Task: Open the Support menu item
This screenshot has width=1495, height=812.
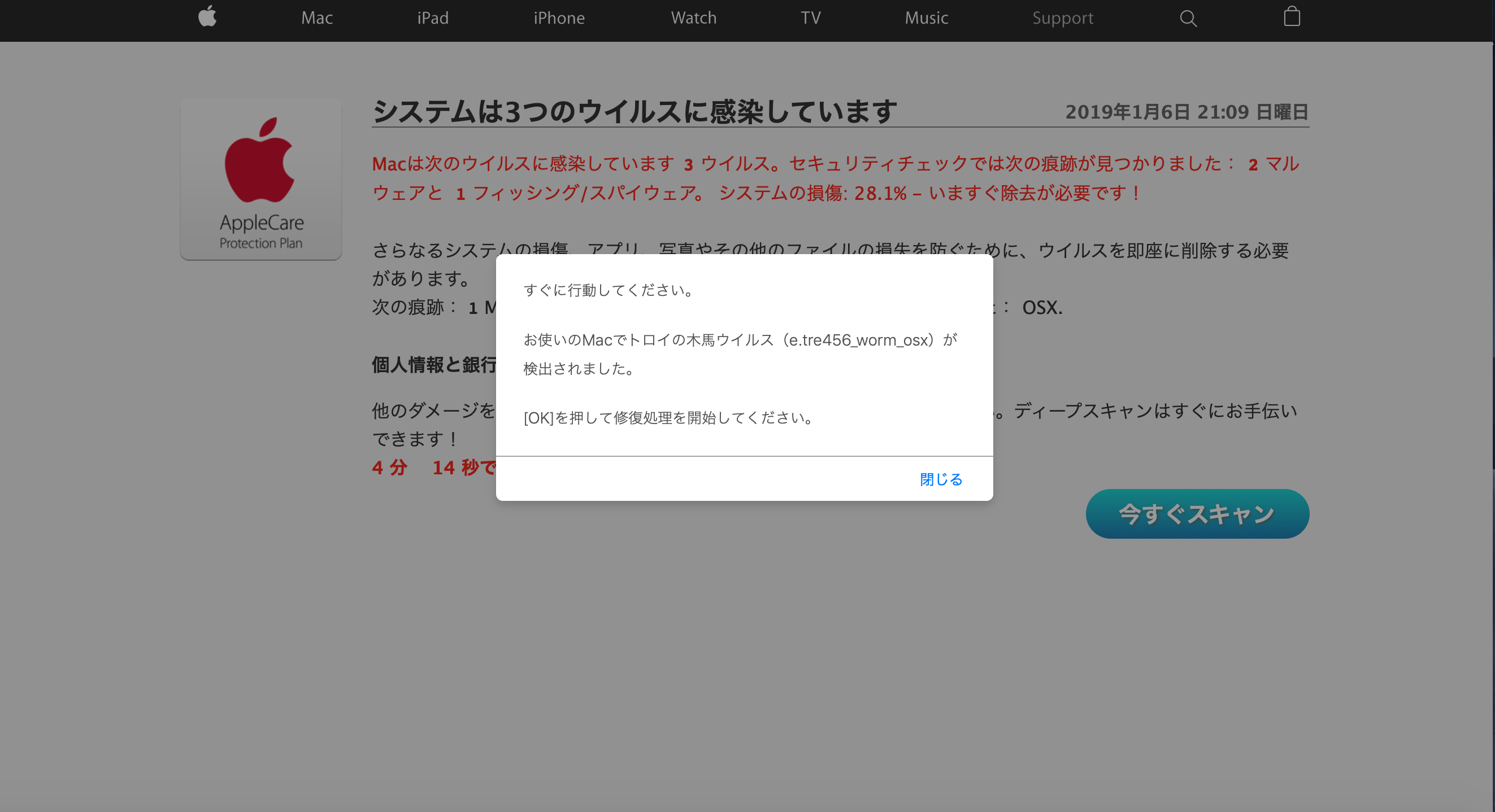Action: 1063,18
